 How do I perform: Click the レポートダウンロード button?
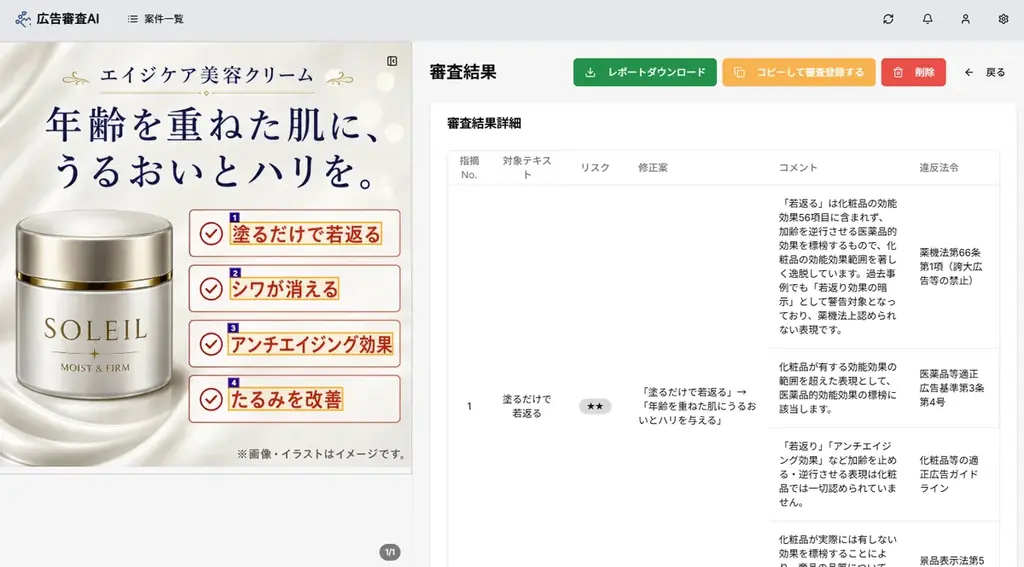645,72
